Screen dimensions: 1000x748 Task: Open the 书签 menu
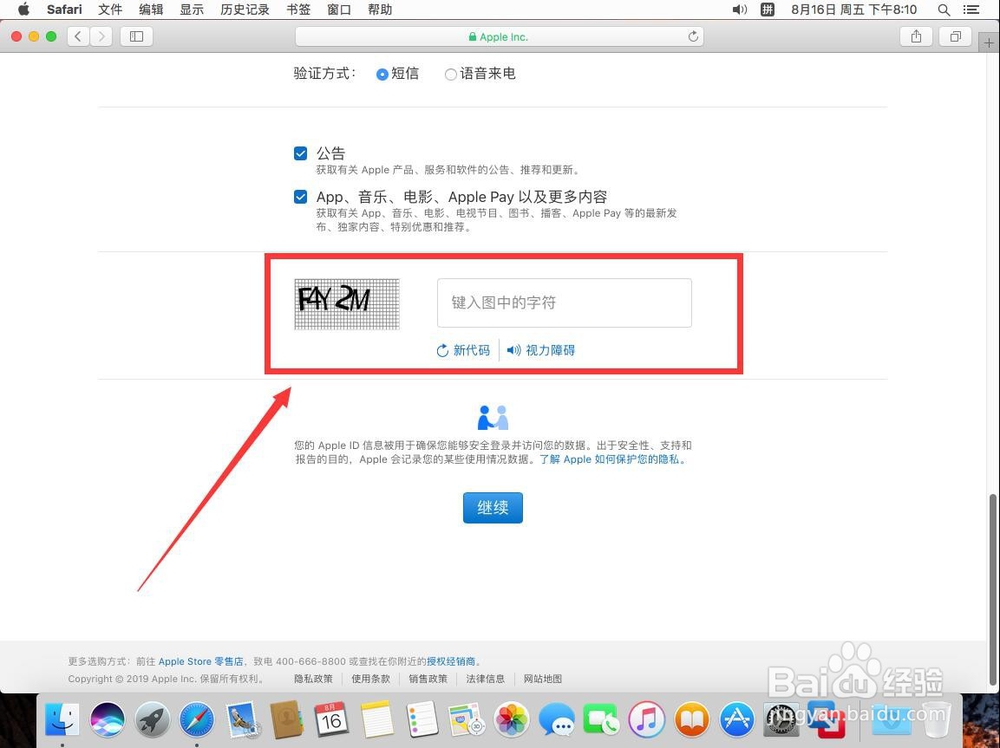(298, 10)
